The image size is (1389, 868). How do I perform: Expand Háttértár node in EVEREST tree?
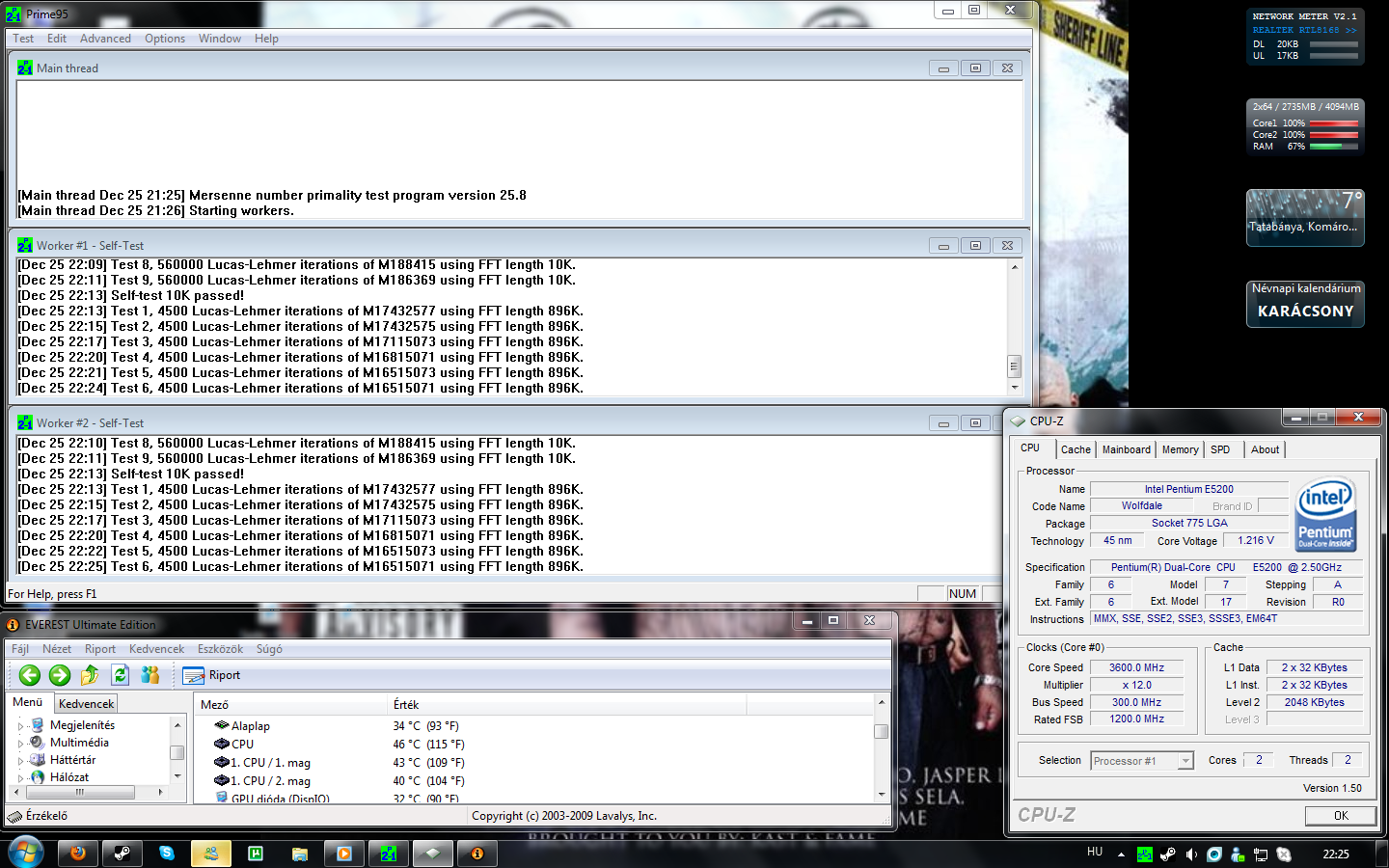coord(20,761)
